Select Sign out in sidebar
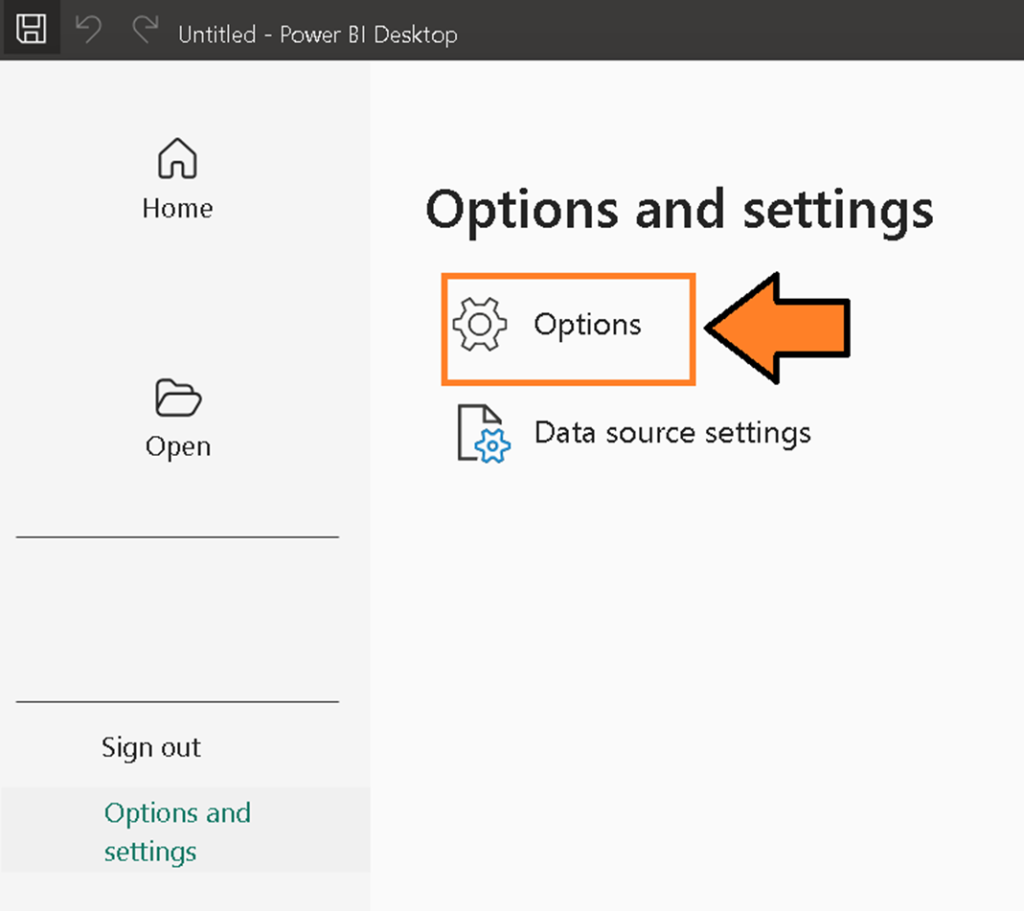The width and height of the screenshot is (1024, 911). click(x=151, y=748)
